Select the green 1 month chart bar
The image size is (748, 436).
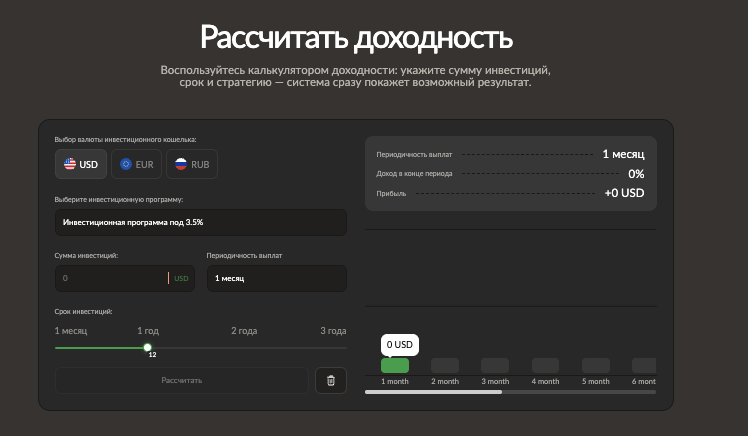pos(395,365)
